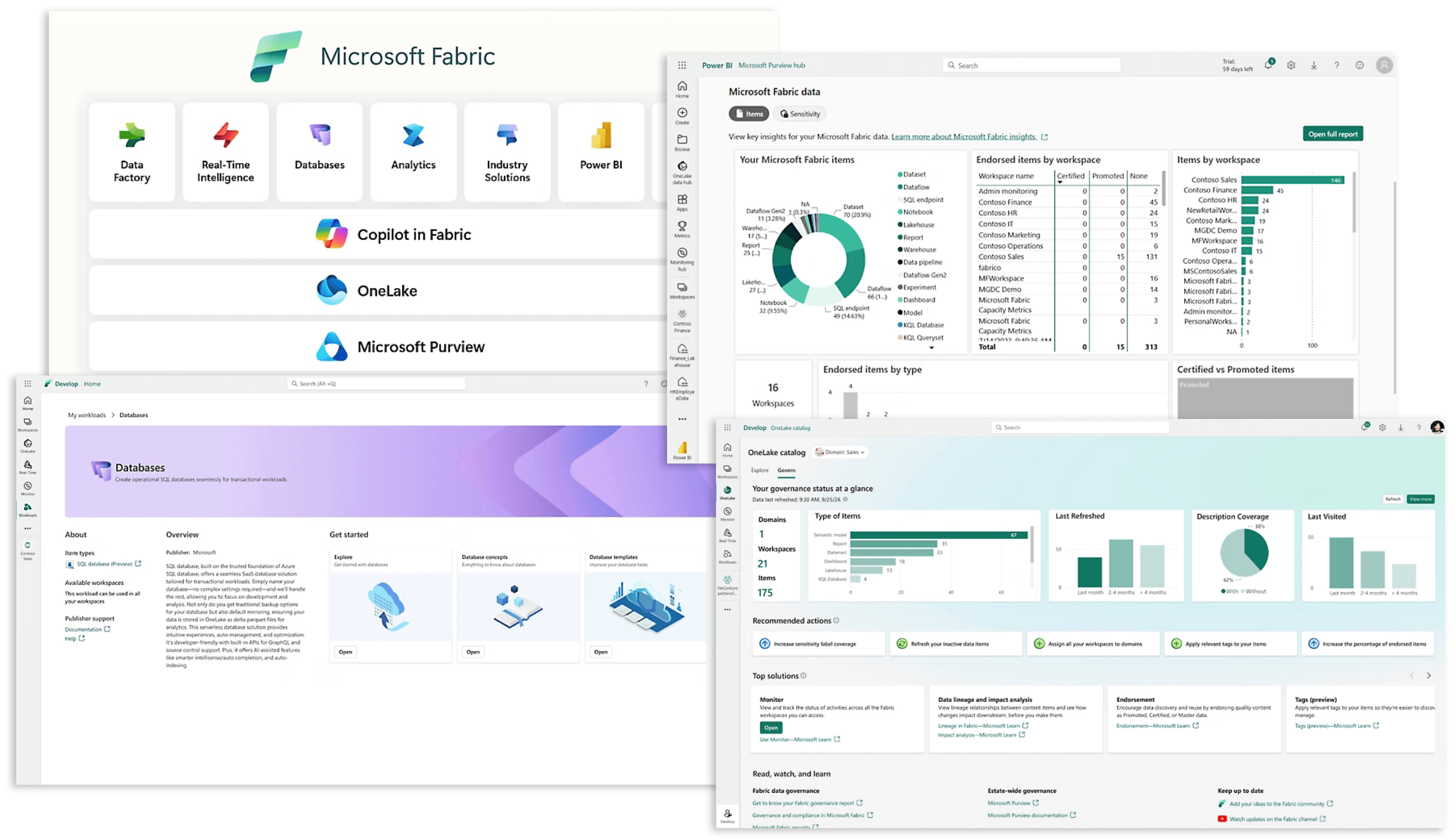
Task: Open OneLake in Databases window sidebar
Action: [28, 446]
